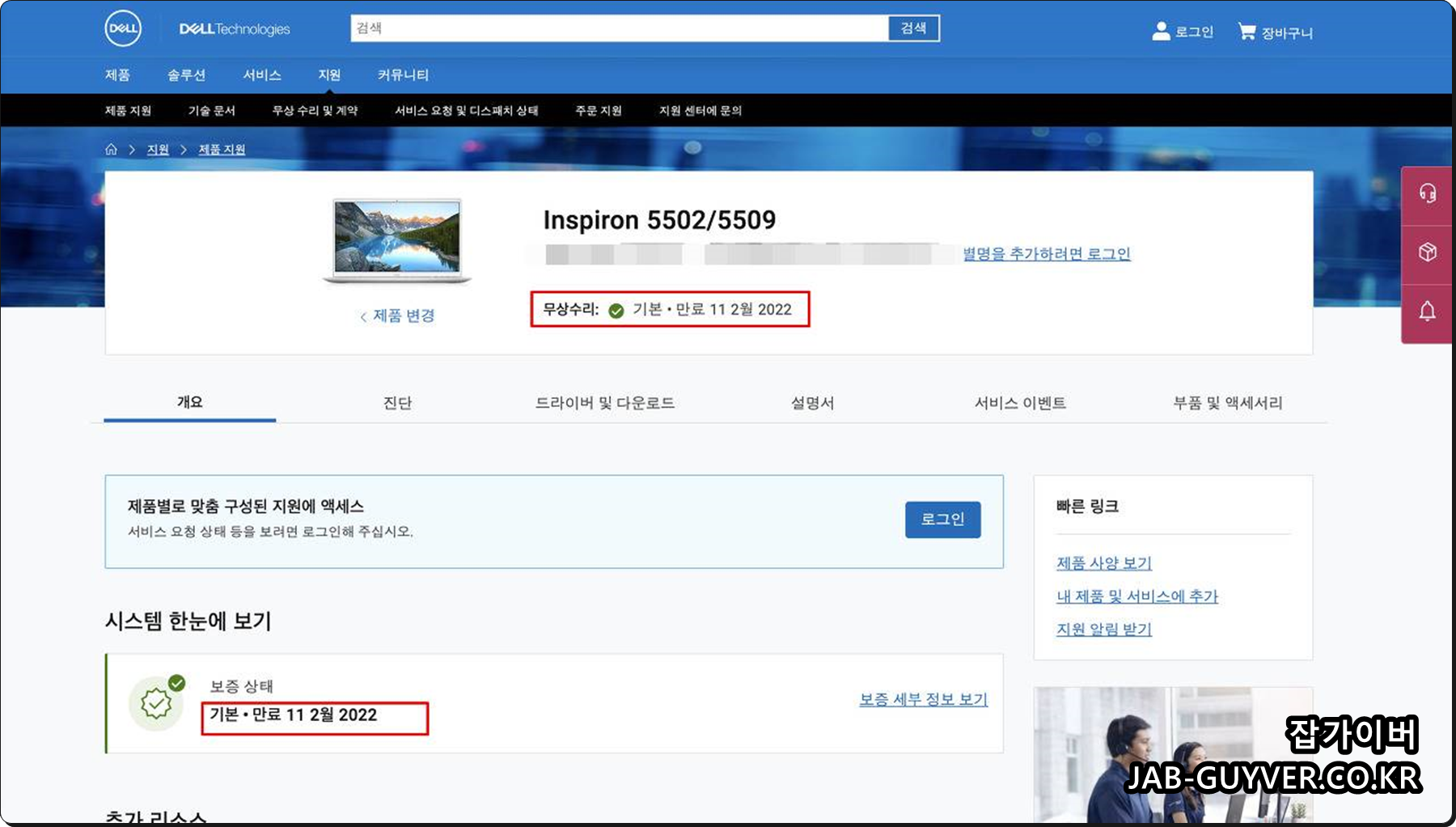Open the headset contact support icon
The image size is (1456, 827).
(x=1428, y=193)
